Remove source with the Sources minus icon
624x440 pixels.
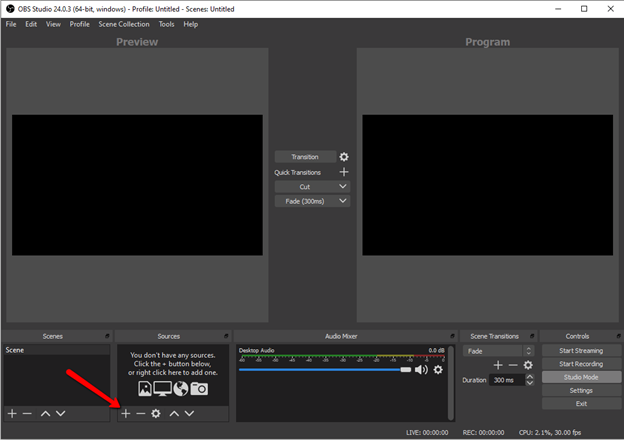point(140,414)
